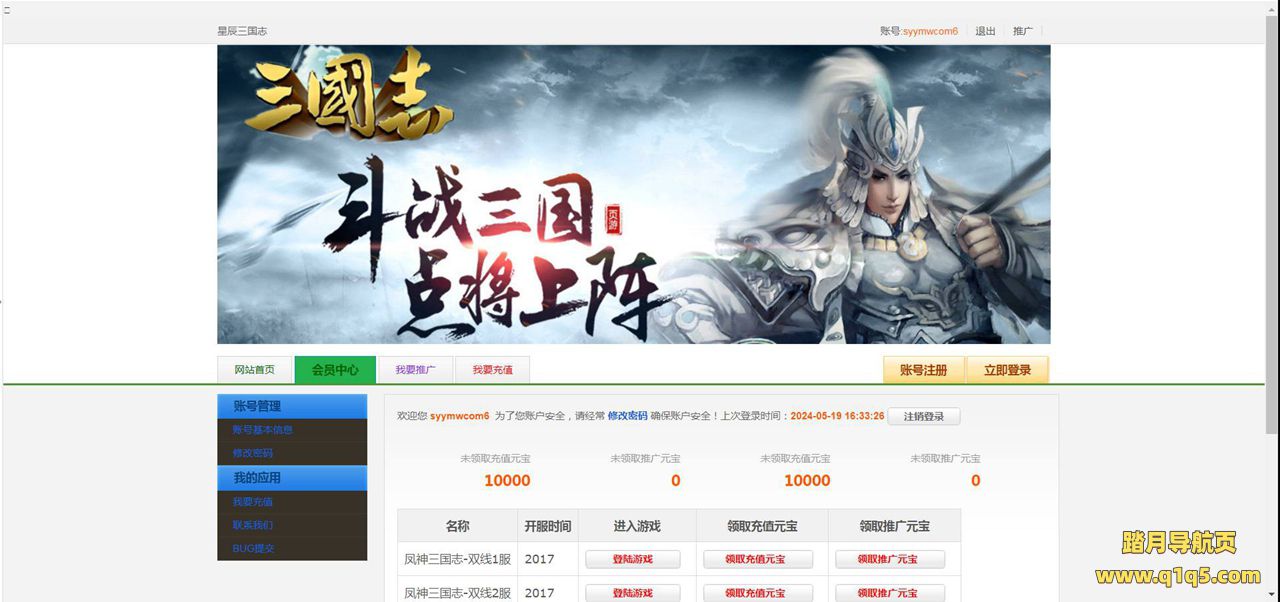The image size is (1280, 602).
Task: Open the 我要充值 navigation tab
Action: click(x=492, y=370)
